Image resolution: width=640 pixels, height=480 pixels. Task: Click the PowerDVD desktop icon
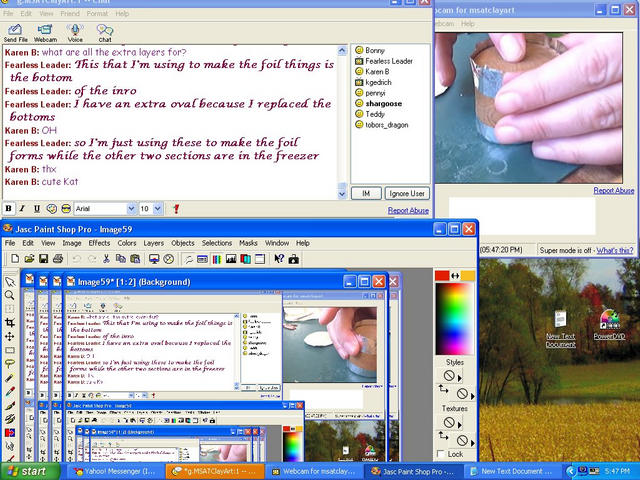coord(609,325)
